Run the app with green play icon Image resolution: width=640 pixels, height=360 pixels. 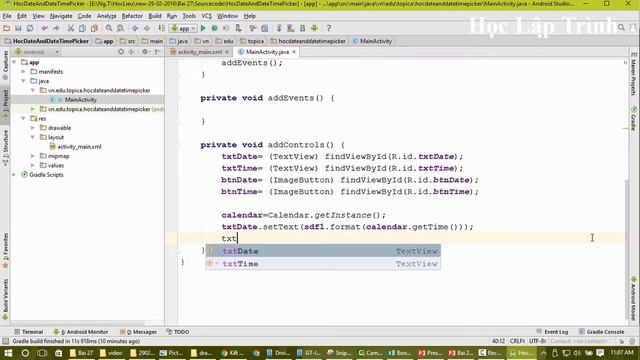[x=203, y=28]
